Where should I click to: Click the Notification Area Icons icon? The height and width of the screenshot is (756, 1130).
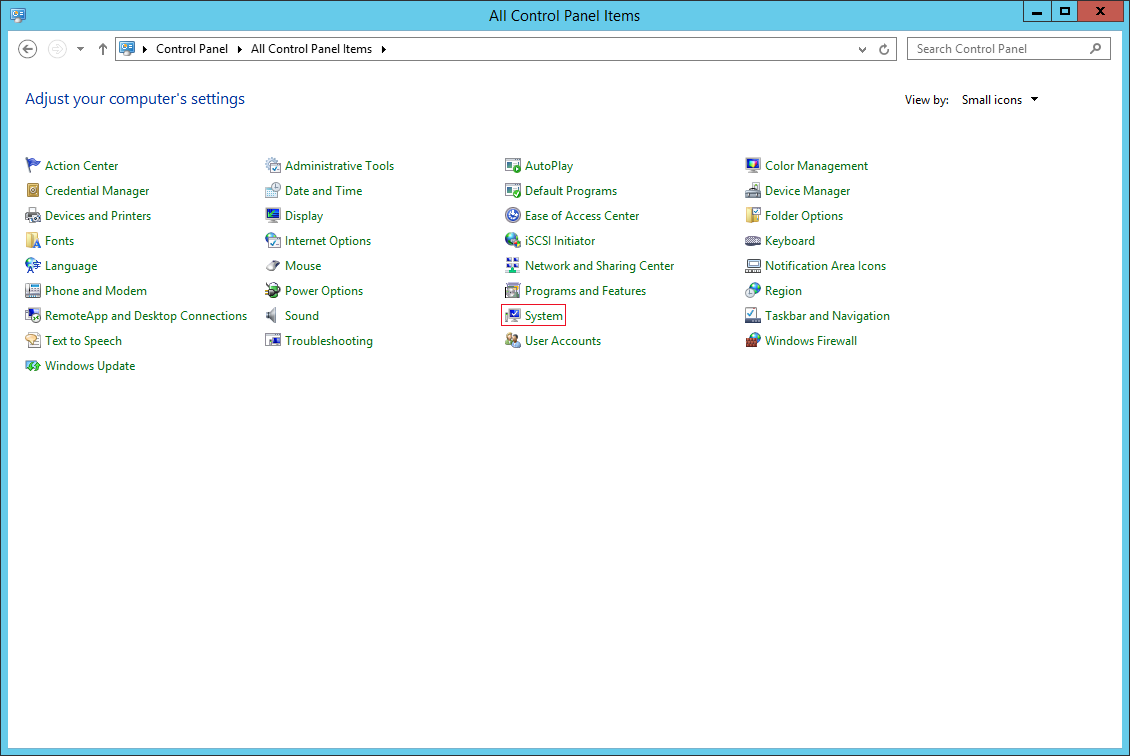click(752, 265)
